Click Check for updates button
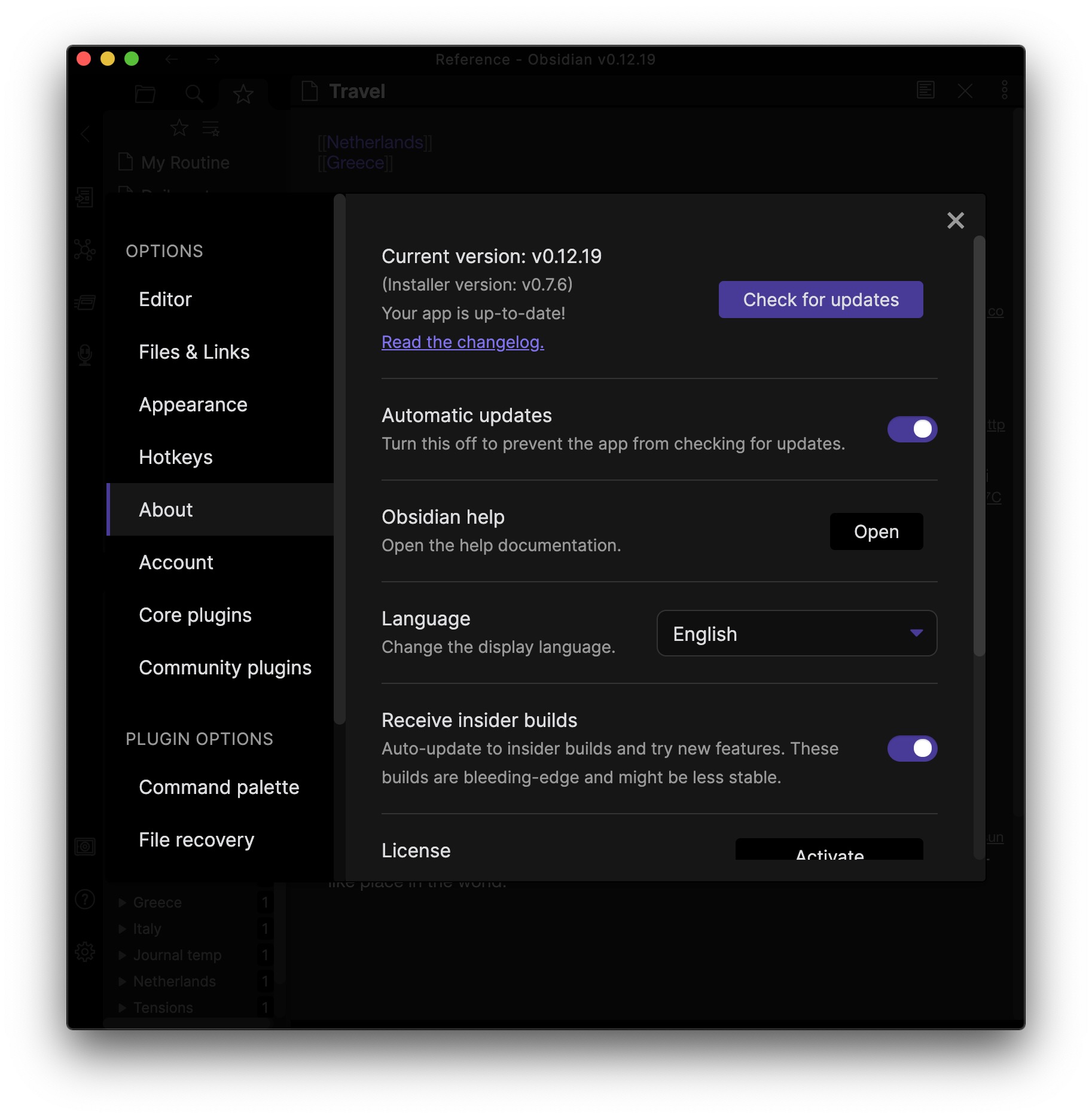 [820, 300]
